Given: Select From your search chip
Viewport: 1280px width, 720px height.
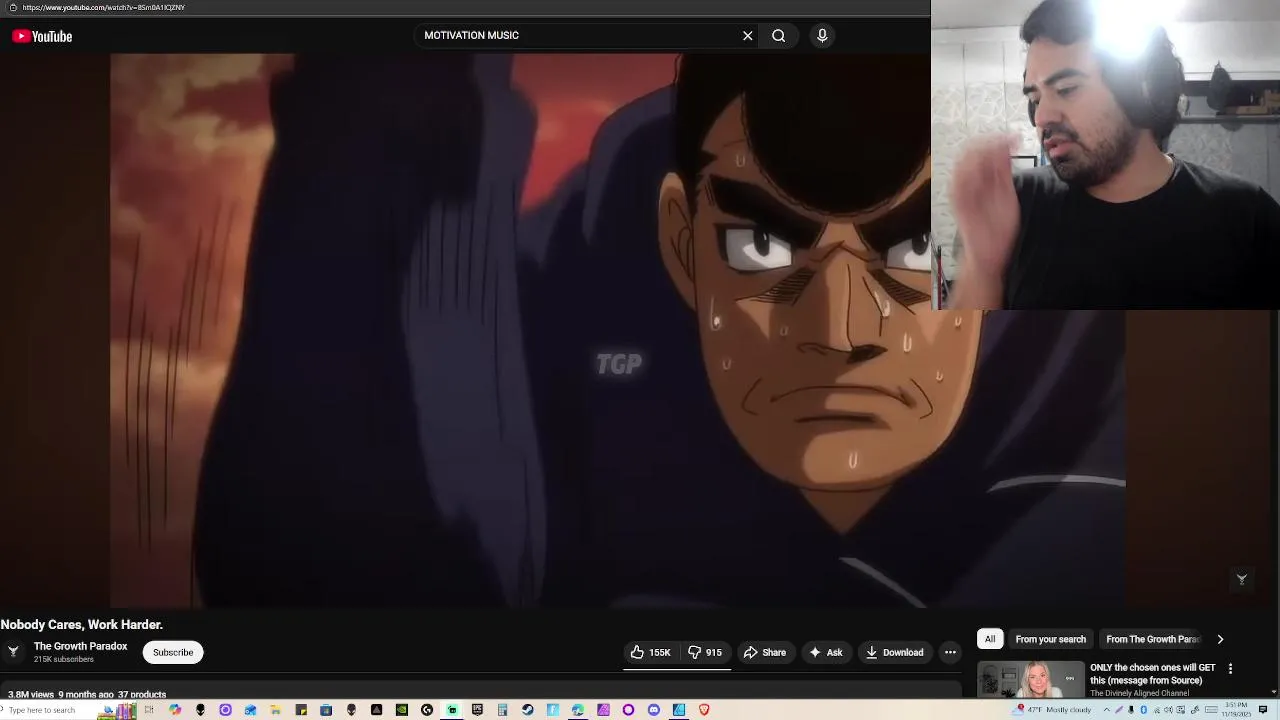Looking at the screenshot, I should pos(1050,639).
